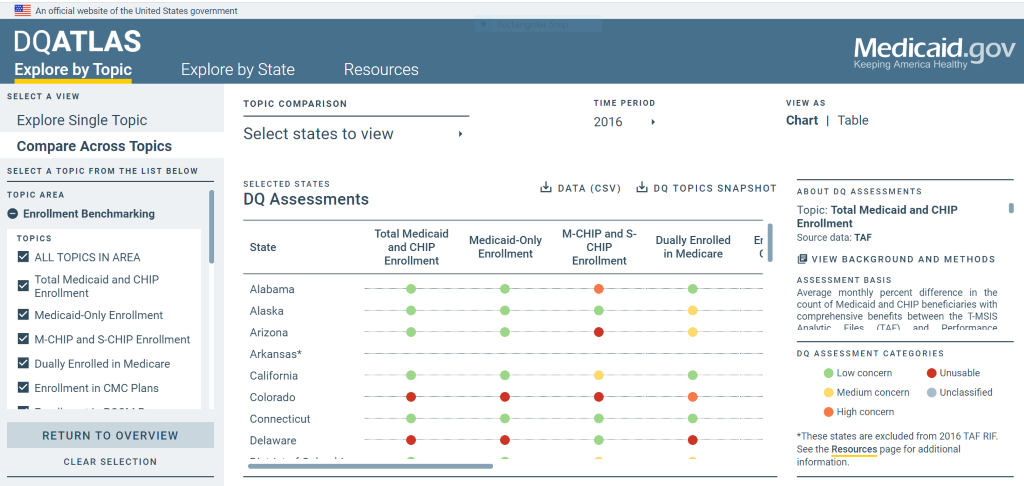The height and width of the screenshot is (486, 1024).
Task: Click Return to Overview button
Action: [110, 435]
